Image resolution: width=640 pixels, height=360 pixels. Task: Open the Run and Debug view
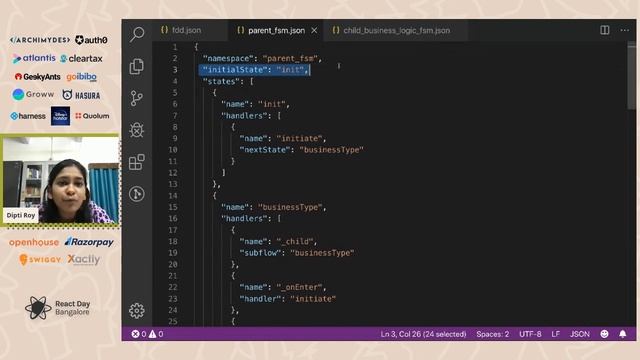pyautogui.click(x=137, y=130)
